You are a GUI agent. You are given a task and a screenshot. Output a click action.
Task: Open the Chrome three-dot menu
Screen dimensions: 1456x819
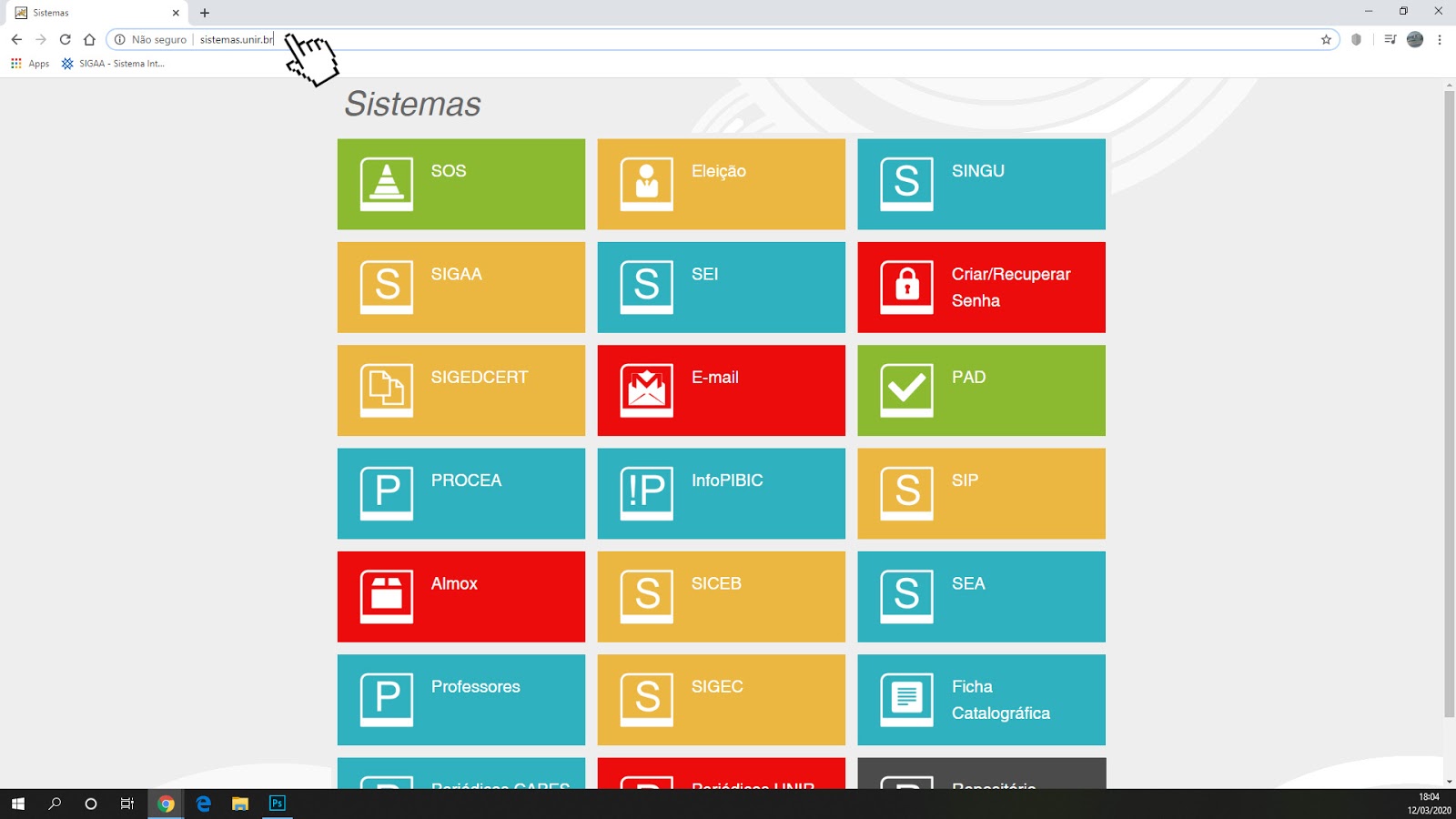point(1440,39)
